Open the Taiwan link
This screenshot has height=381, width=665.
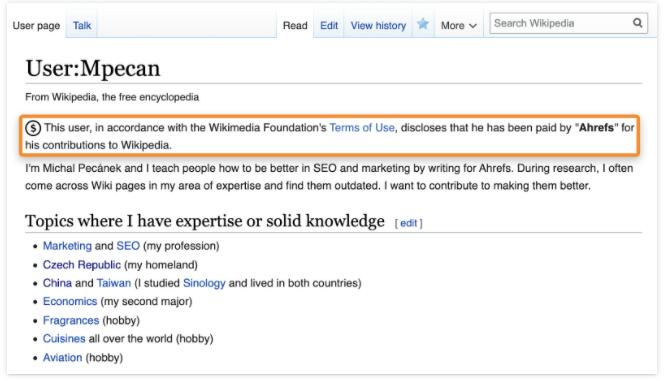pos(114,283)
